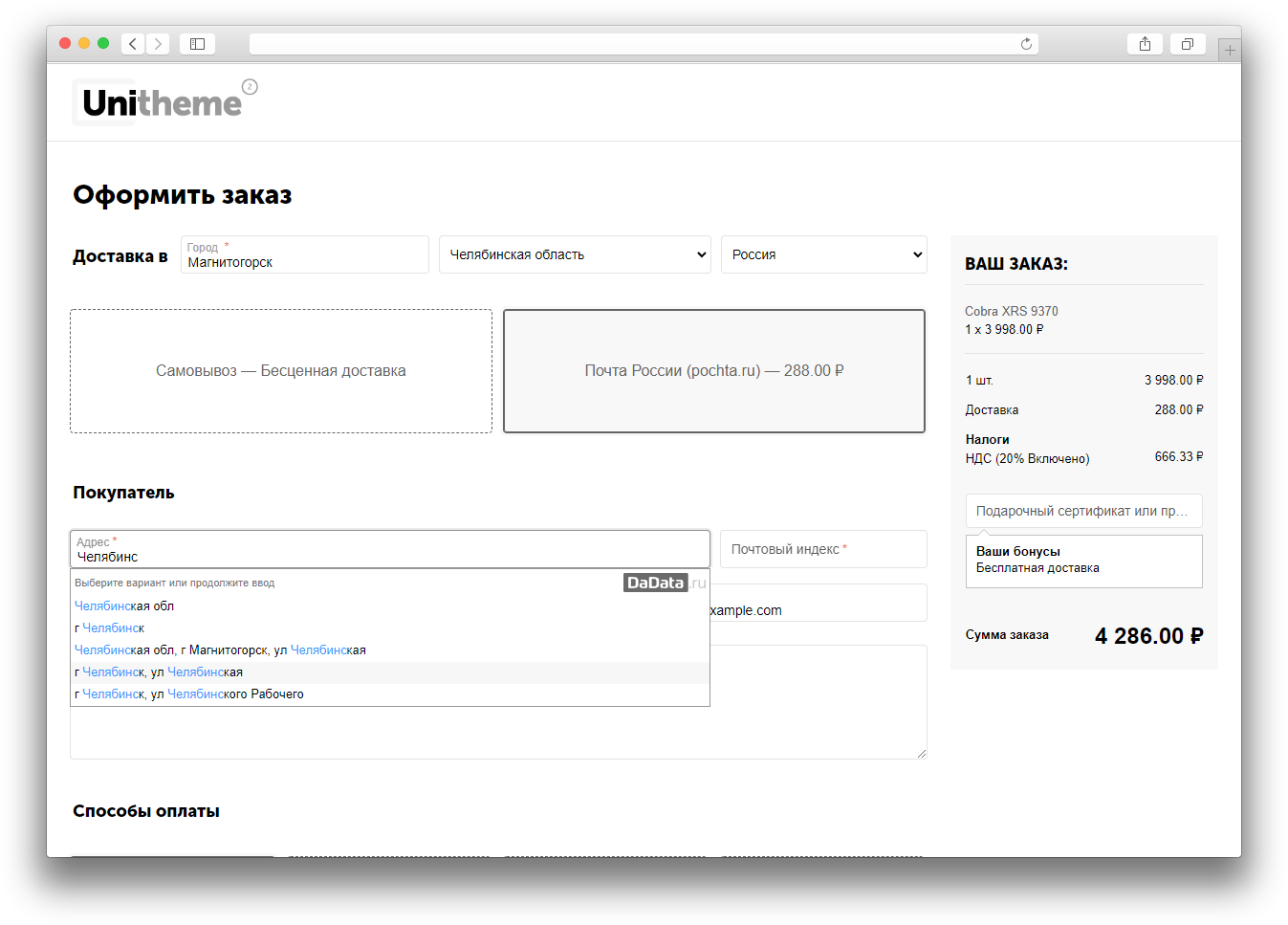The image size is (1288, 925).
Task: Select Почта России delivery option
Action: (714, 371)
